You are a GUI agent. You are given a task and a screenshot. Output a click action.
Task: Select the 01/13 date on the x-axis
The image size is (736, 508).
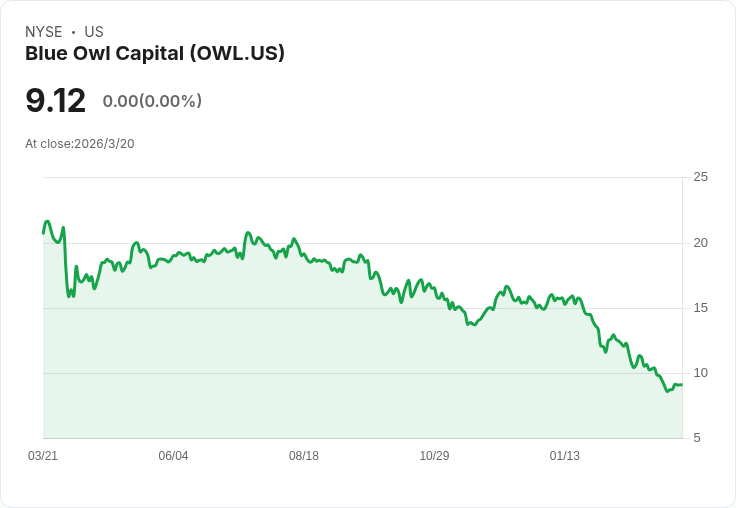tap(565, 456)
